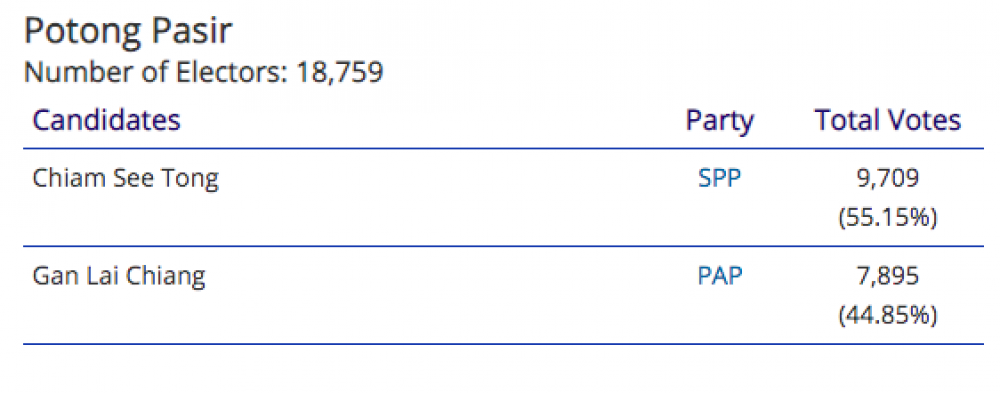Viewport: 1000px width, 393px height.
Task: Click the Candidates column header
Action: tap(107, 120)
